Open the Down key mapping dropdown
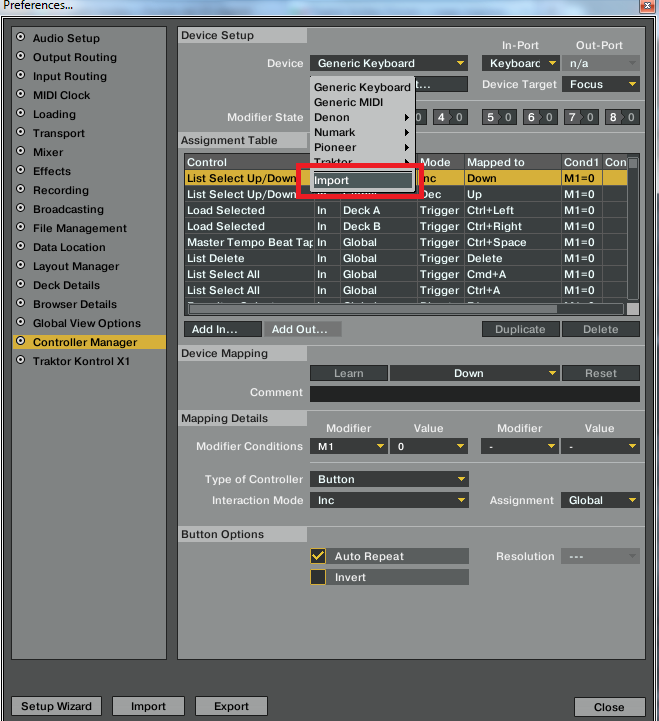Screen dimensions: 659x721 click(475, 373)
